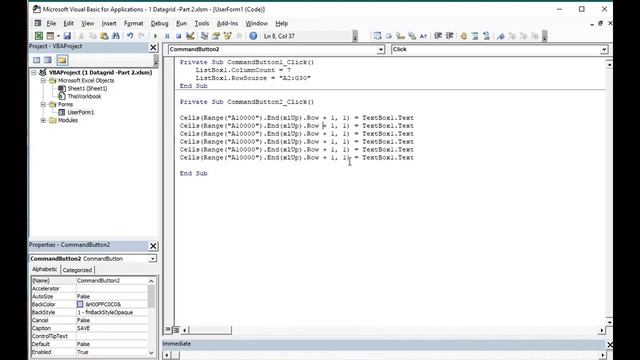Open the File menu
Screen dimensions: 640x360
pyautogui.click(x=51, y=23)
